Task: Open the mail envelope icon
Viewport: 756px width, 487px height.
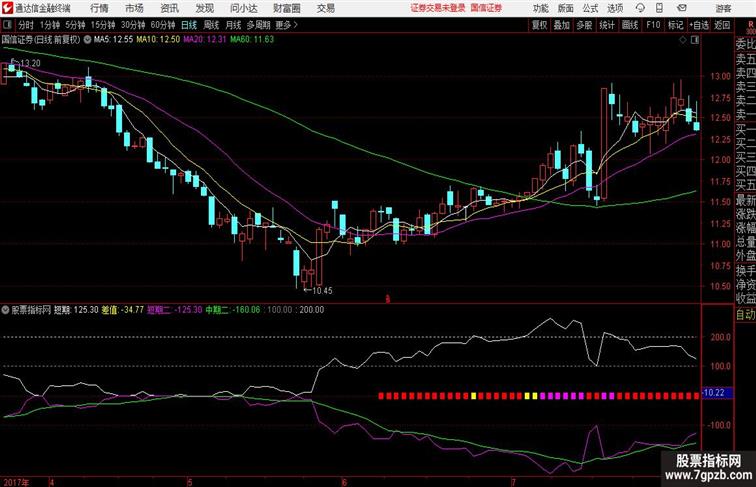Action: point(681,8)
